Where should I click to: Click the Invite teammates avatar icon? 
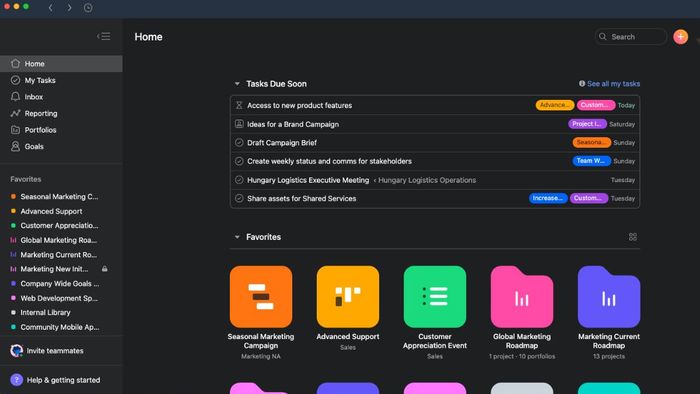tap(17, 351)
